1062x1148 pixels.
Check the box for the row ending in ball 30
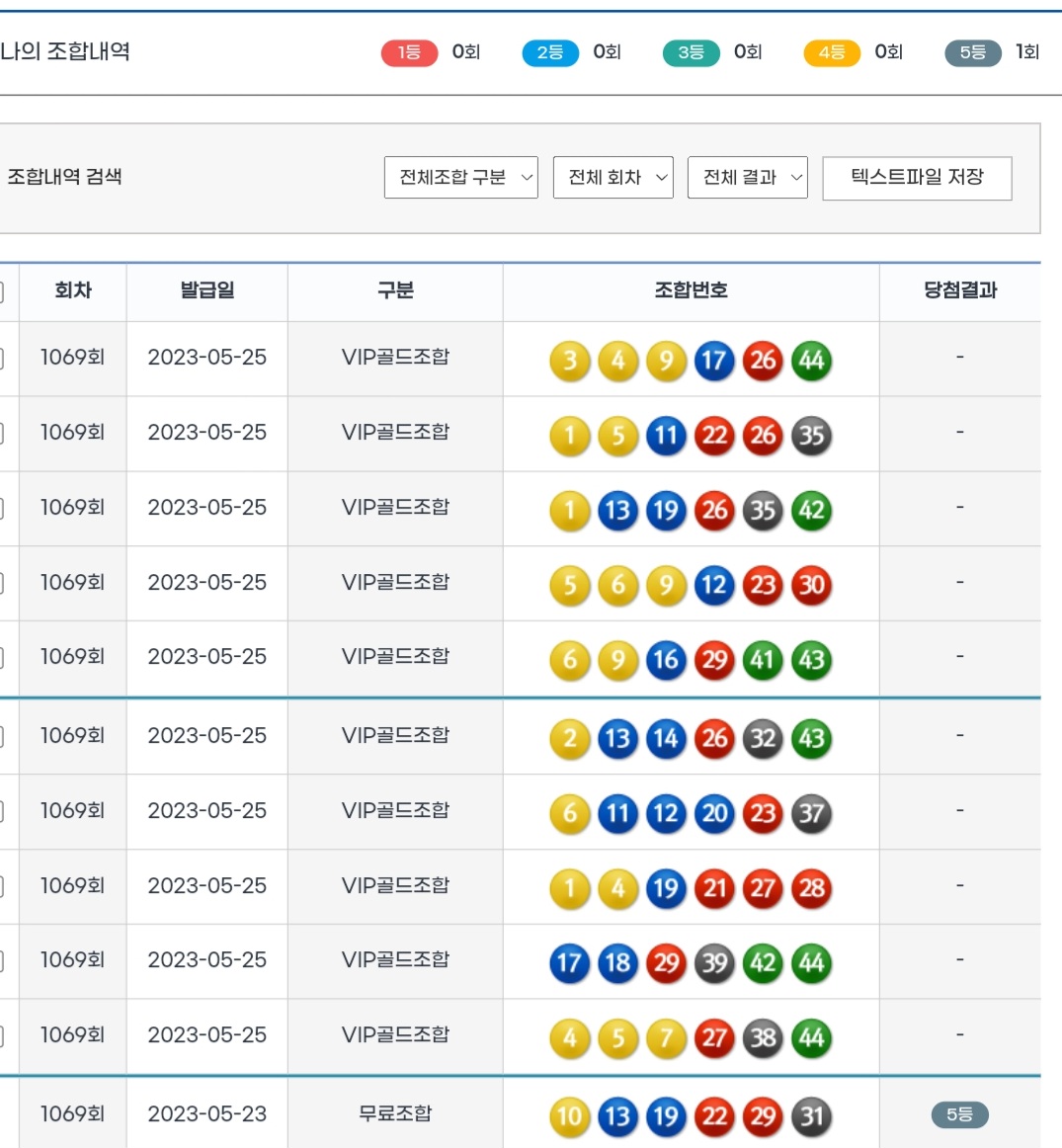point(1,584)
